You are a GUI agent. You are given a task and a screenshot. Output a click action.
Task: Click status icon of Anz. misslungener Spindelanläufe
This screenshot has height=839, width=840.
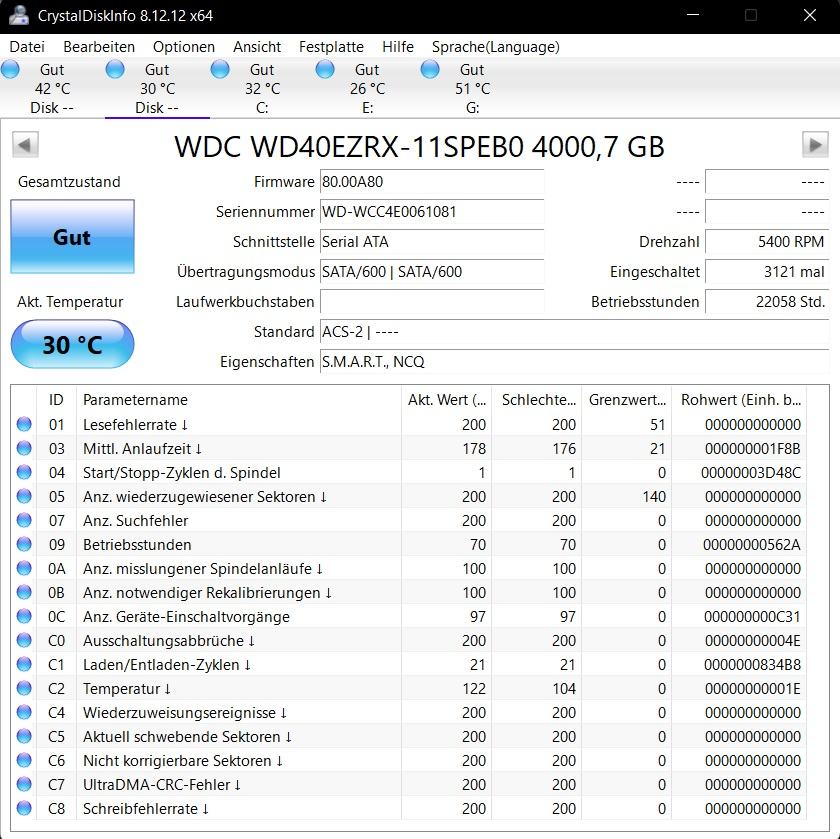tap(24, 568)
